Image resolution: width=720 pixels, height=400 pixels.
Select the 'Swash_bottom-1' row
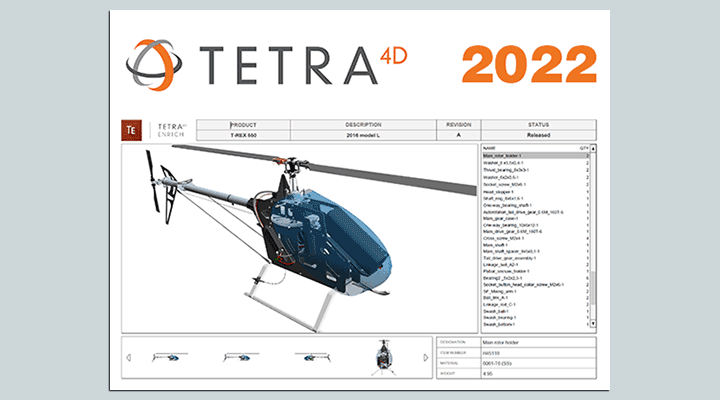[x=535, y=325]
